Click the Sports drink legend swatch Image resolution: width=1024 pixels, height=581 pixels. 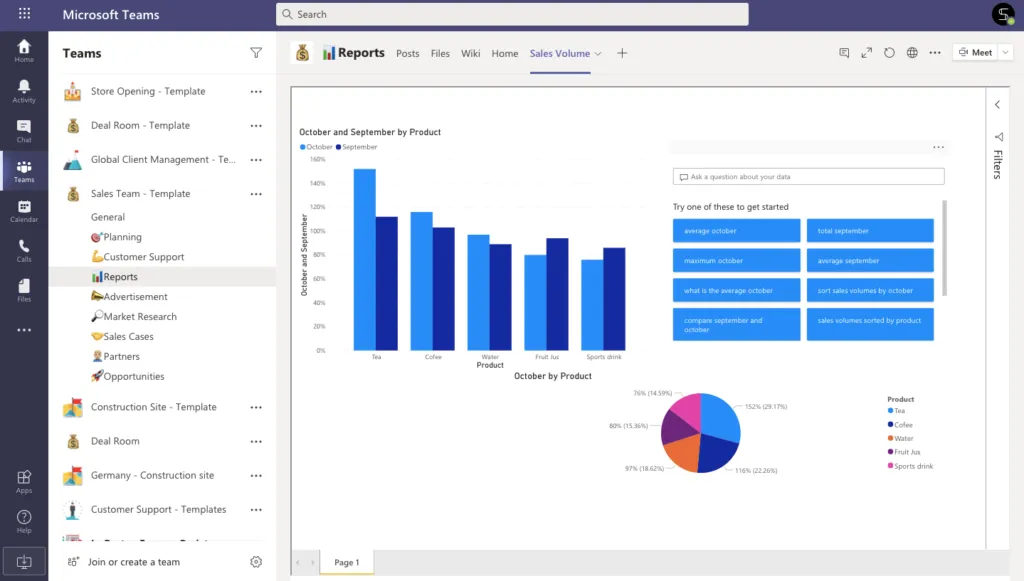pyautogui.click(x=890, y=465)
